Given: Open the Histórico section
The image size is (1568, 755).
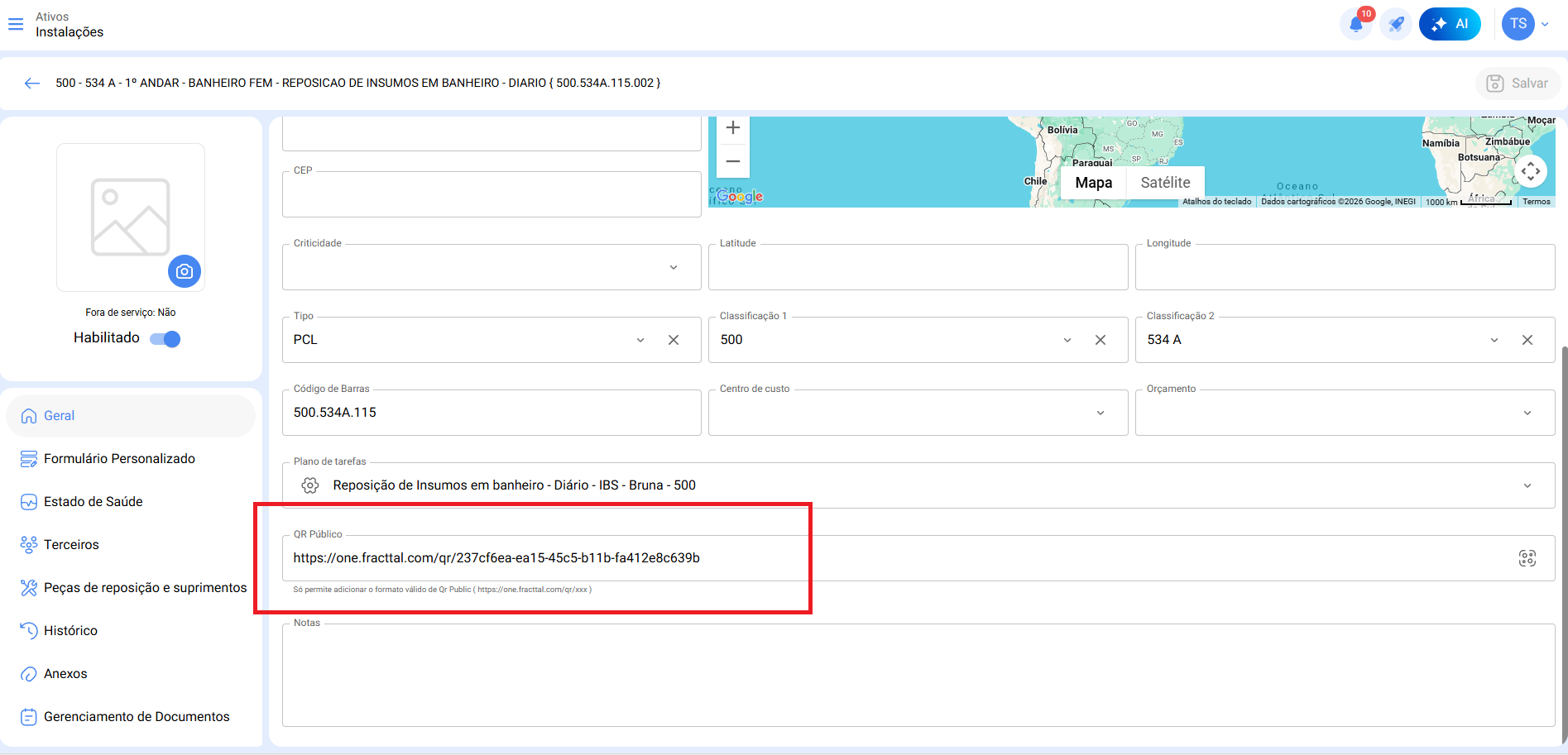Looking at the screenshot, I should [x=70, y=630].
